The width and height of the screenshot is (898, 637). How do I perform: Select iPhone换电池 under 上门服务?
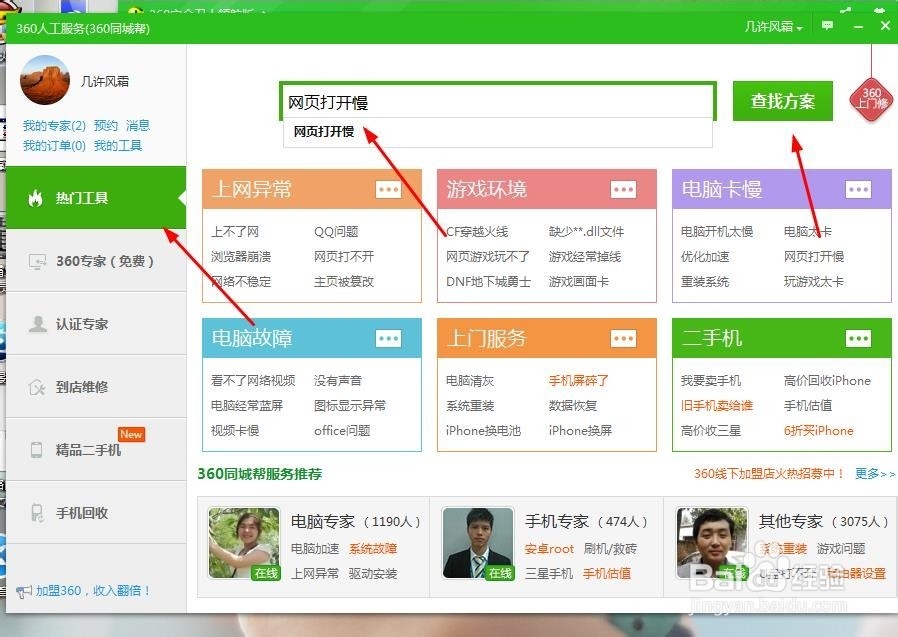(x=483, y=431)
